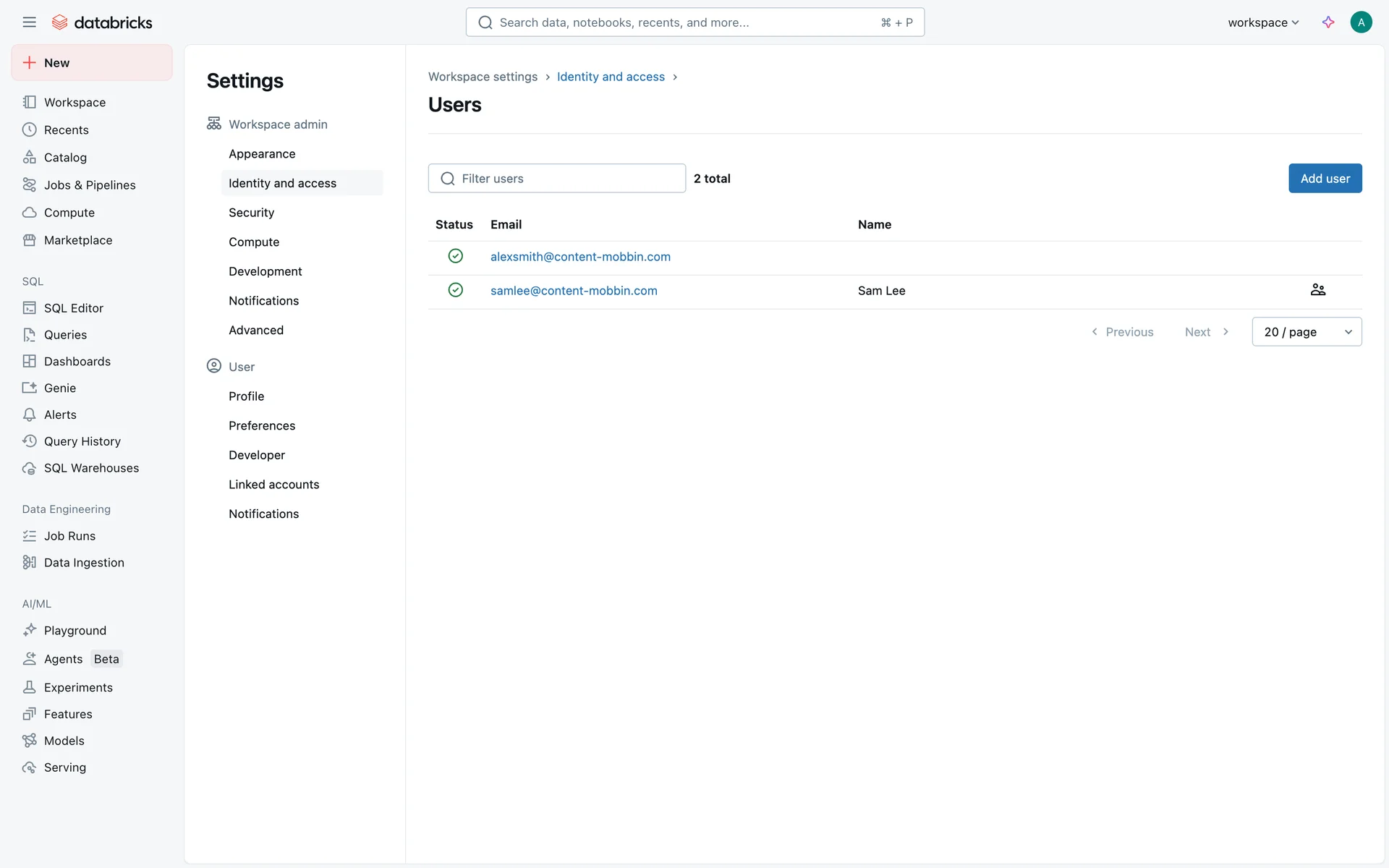Expand the workspace switcher dropdown

click(1263, 22)
